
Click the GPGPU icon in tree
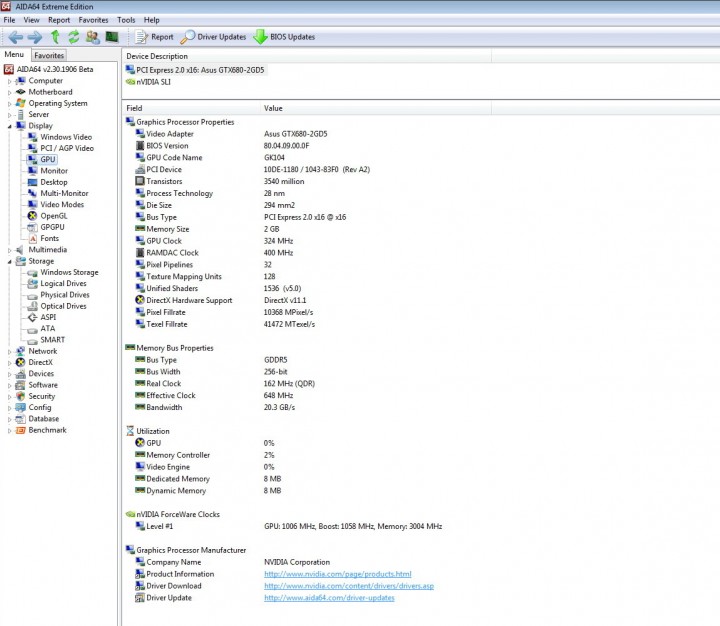(x=32, y=227)
